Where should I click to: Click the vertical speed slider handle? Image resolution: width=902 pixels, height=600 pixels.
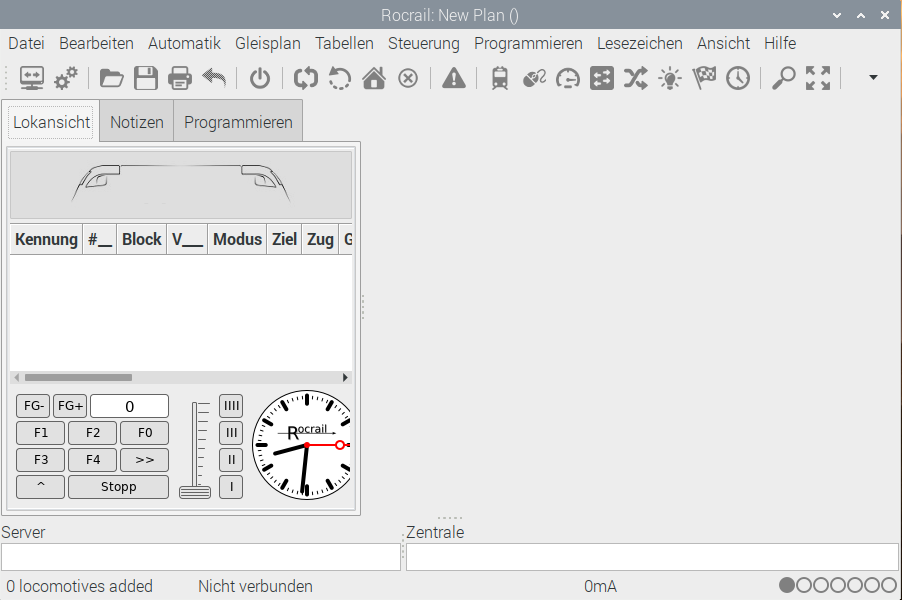click(x=195, y=491)
